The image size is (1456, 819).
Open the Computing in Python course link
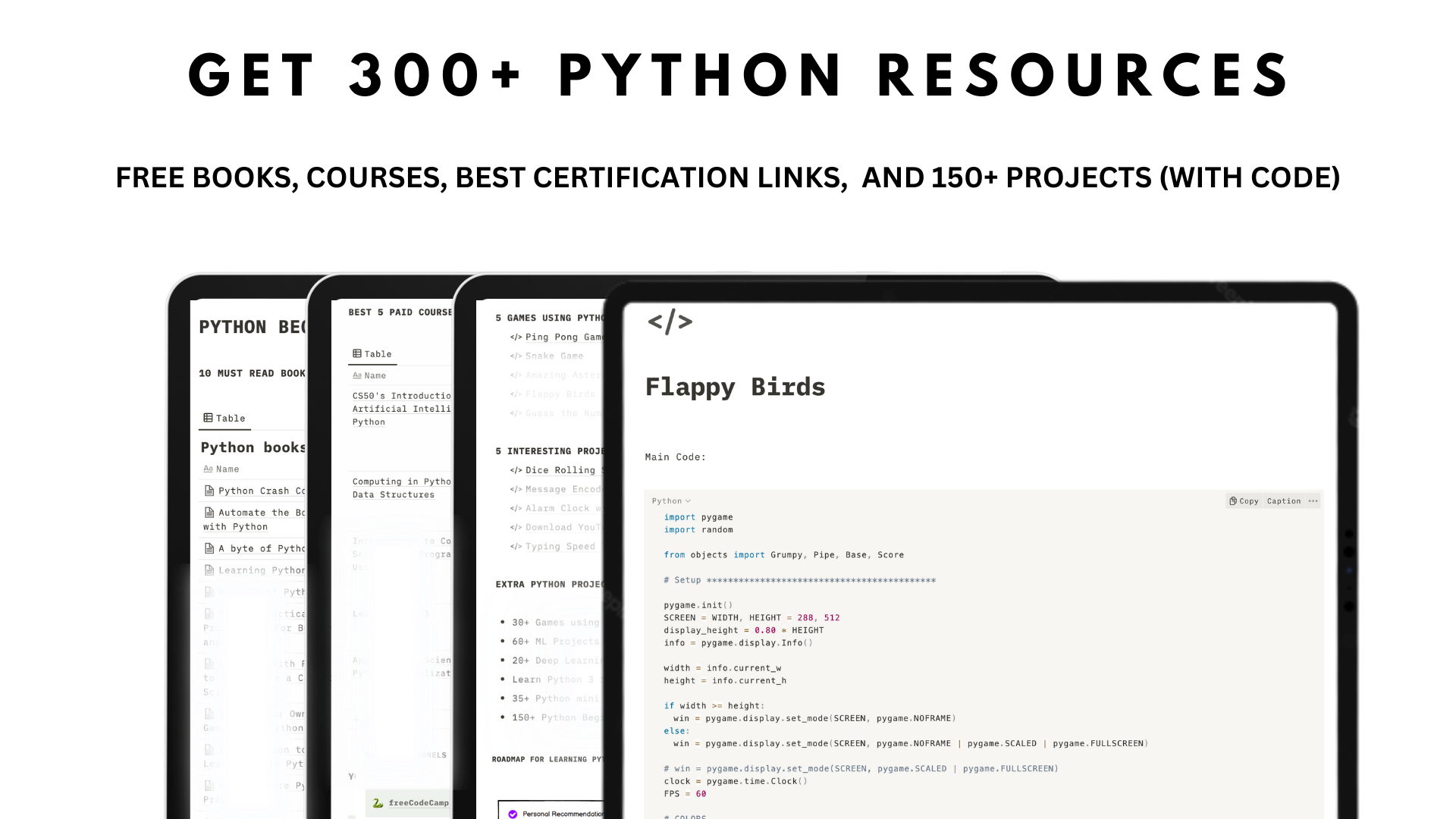[x=401, y=482]
